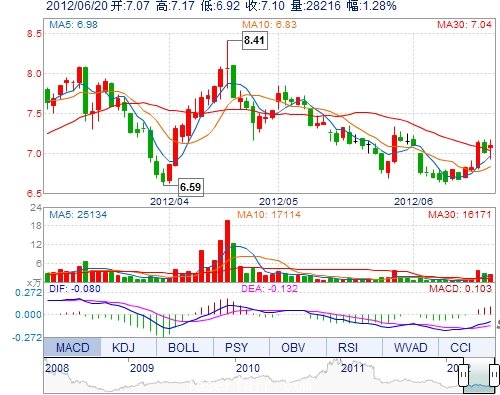Click the right range slider handle
Viewport: 500px width, 395px height.
(494, 375)
